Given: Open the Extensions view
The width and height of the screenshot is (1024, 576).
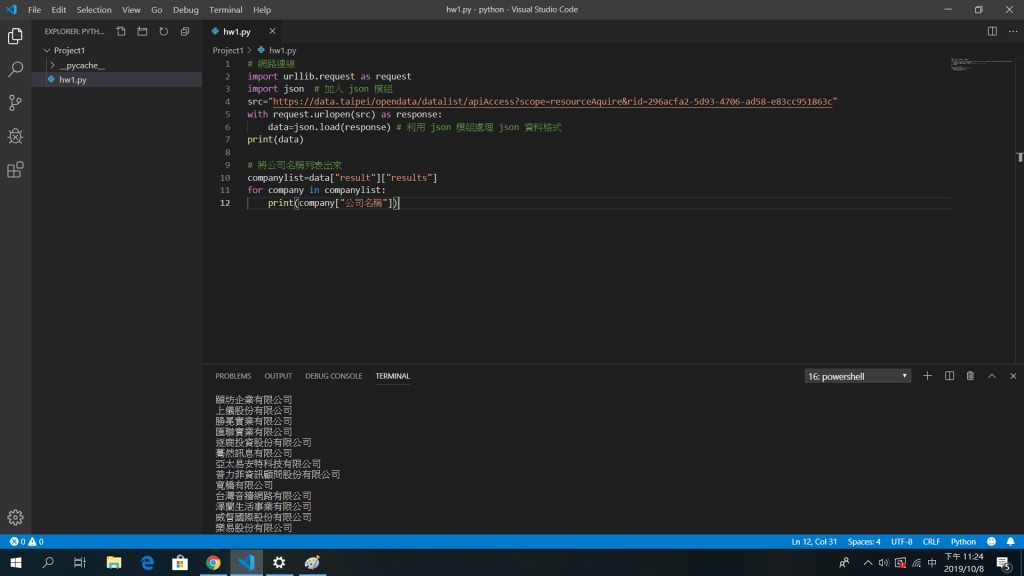Looking at the screenshot, I should [15, 170].
